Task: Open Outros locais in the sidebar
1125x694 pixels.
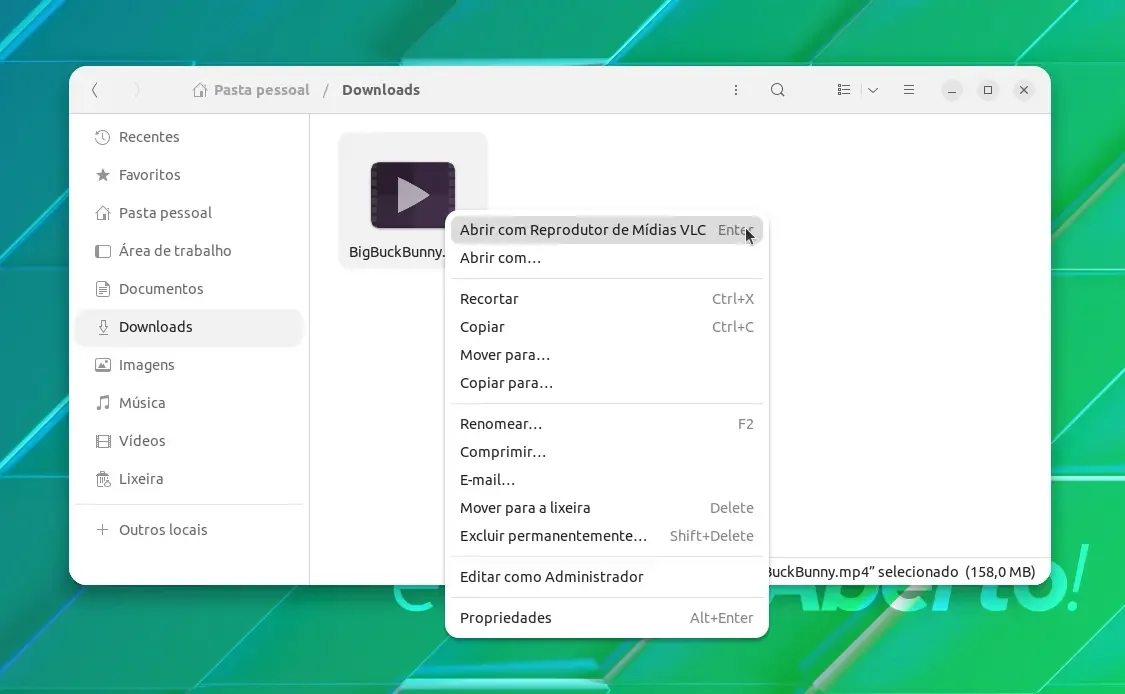Action: click(x=189, y=530)
